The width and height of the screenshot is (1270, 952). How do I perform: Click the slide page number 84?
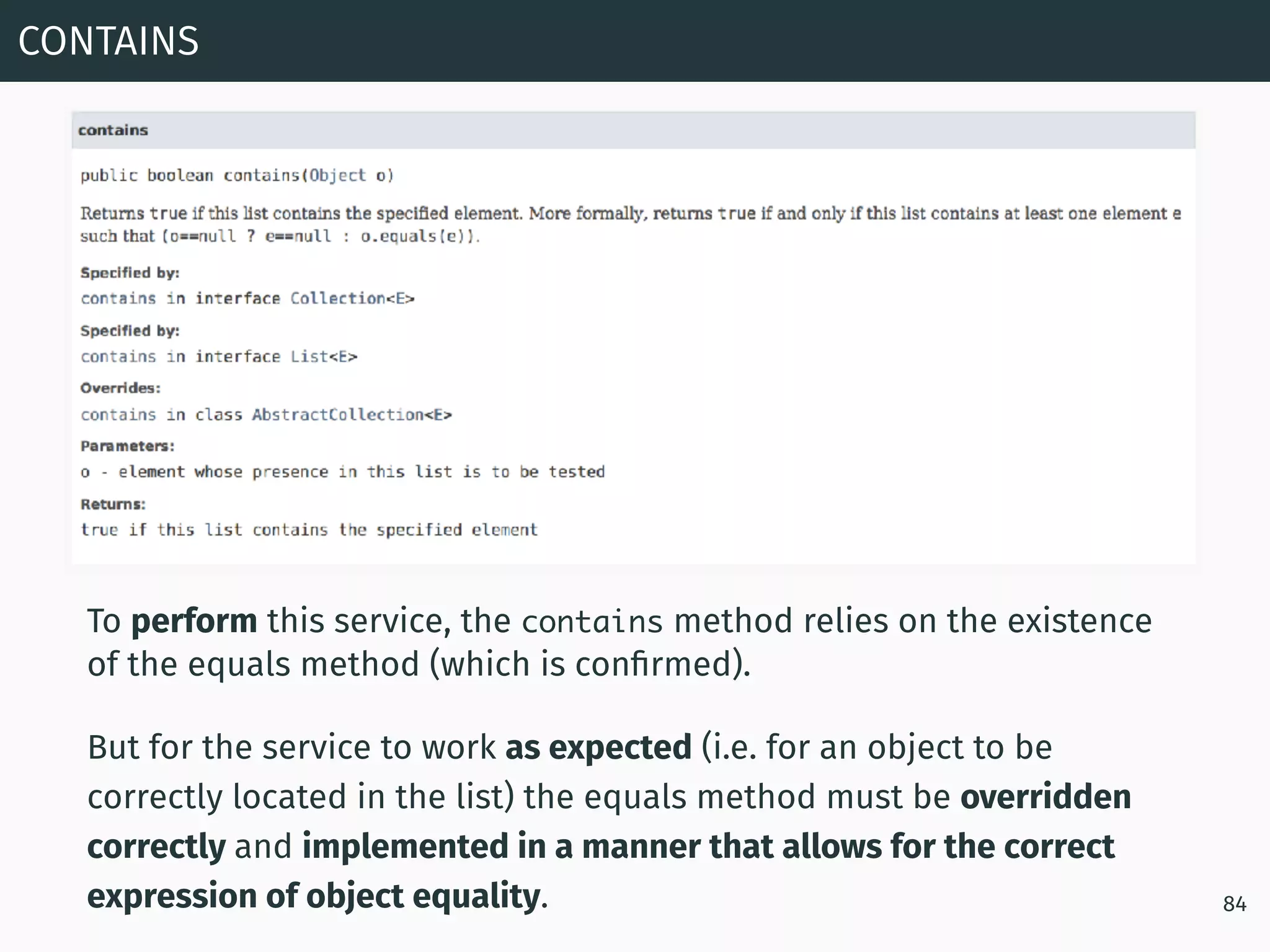click(x=1234, y=904)
